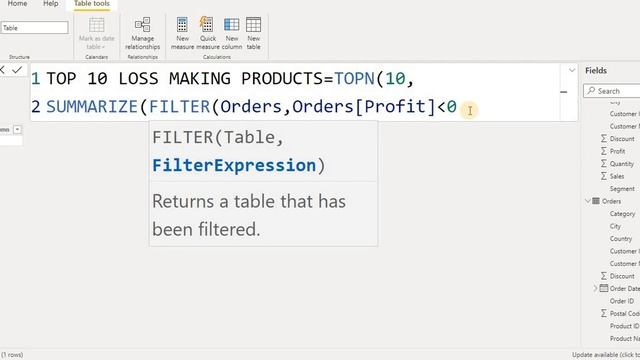Viewport: 640px width, 360px height.
Task: Open the Quick measure tool
Action: 208,33
